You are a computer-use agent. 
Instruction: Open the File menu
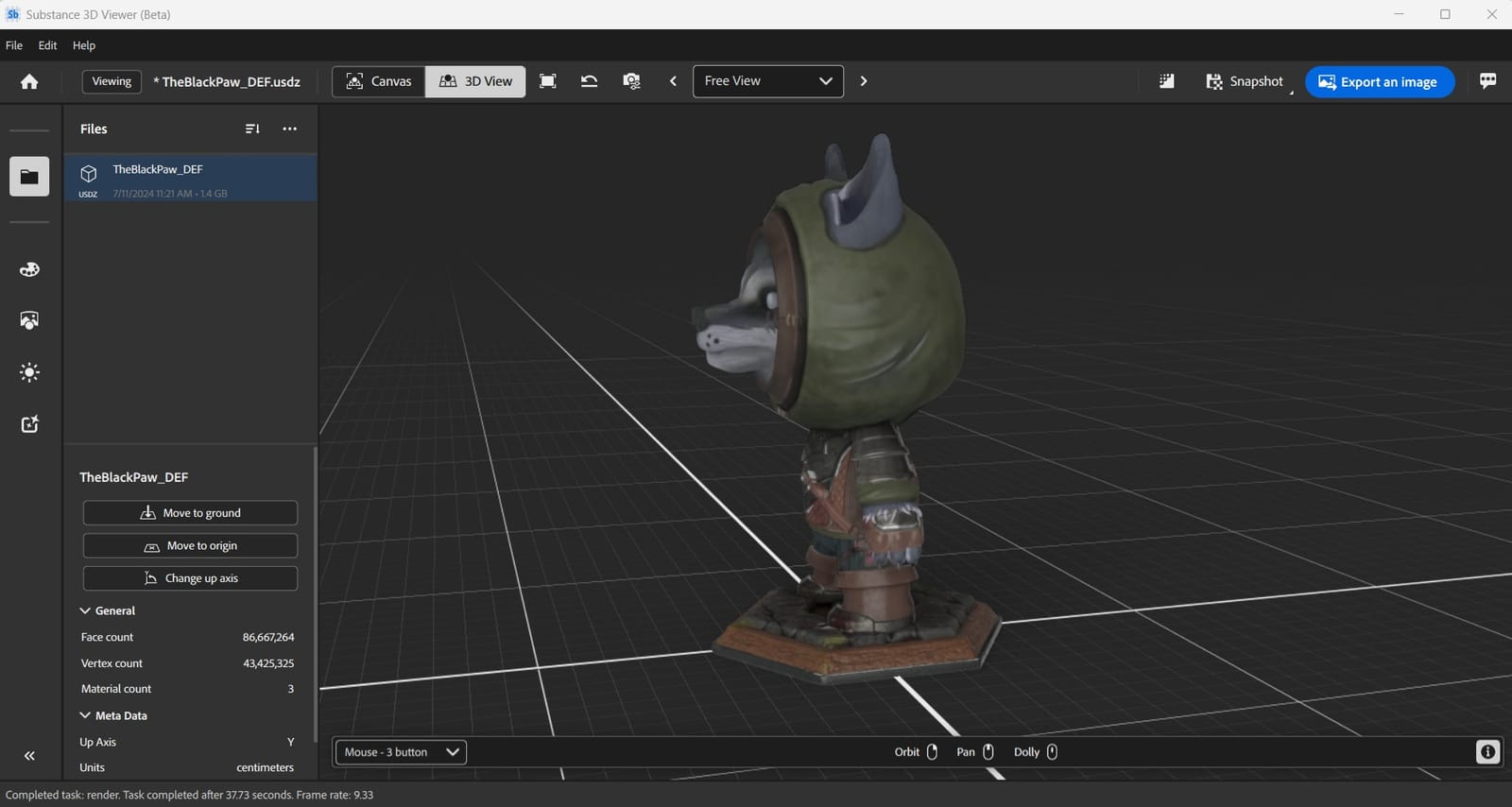pos(14,45)
